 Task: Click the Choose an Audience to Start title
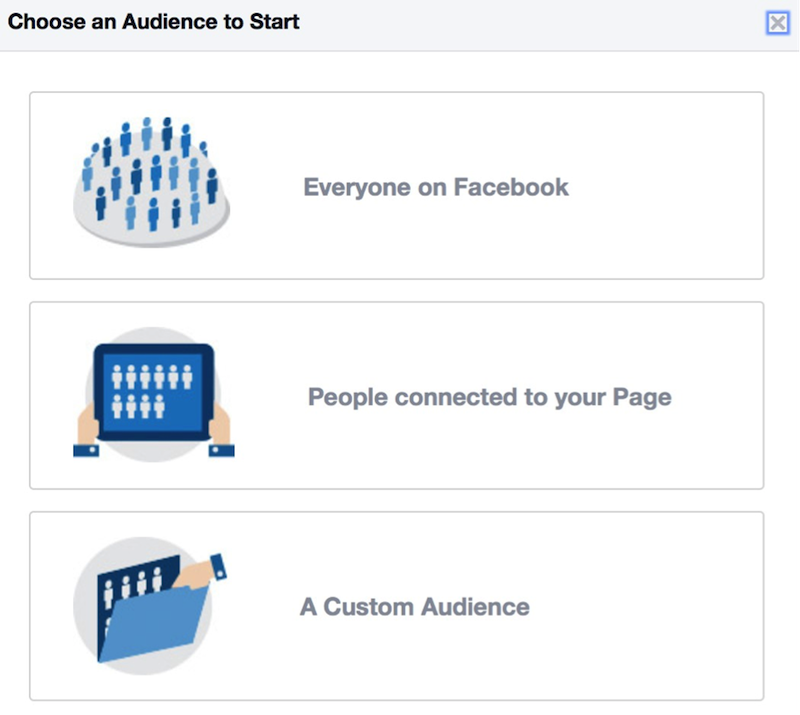click(154, 22)
